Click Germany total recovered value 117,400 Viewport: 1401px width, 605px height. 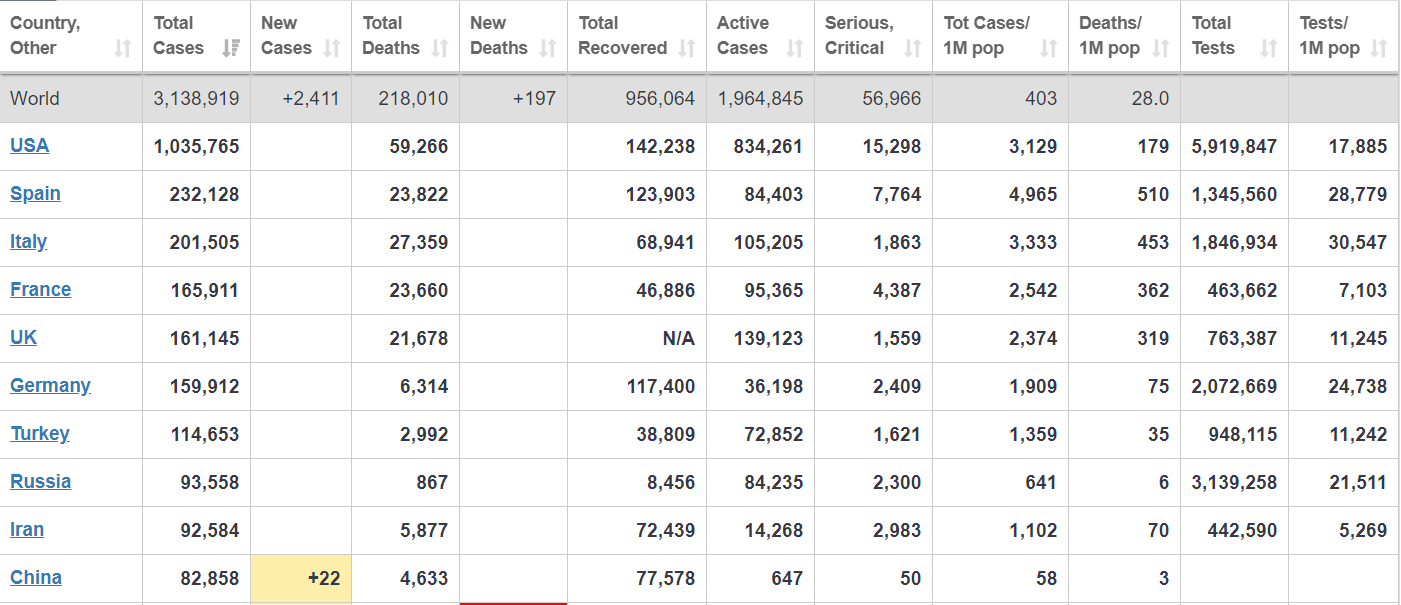pyautogui.click(x=659, y=386)
